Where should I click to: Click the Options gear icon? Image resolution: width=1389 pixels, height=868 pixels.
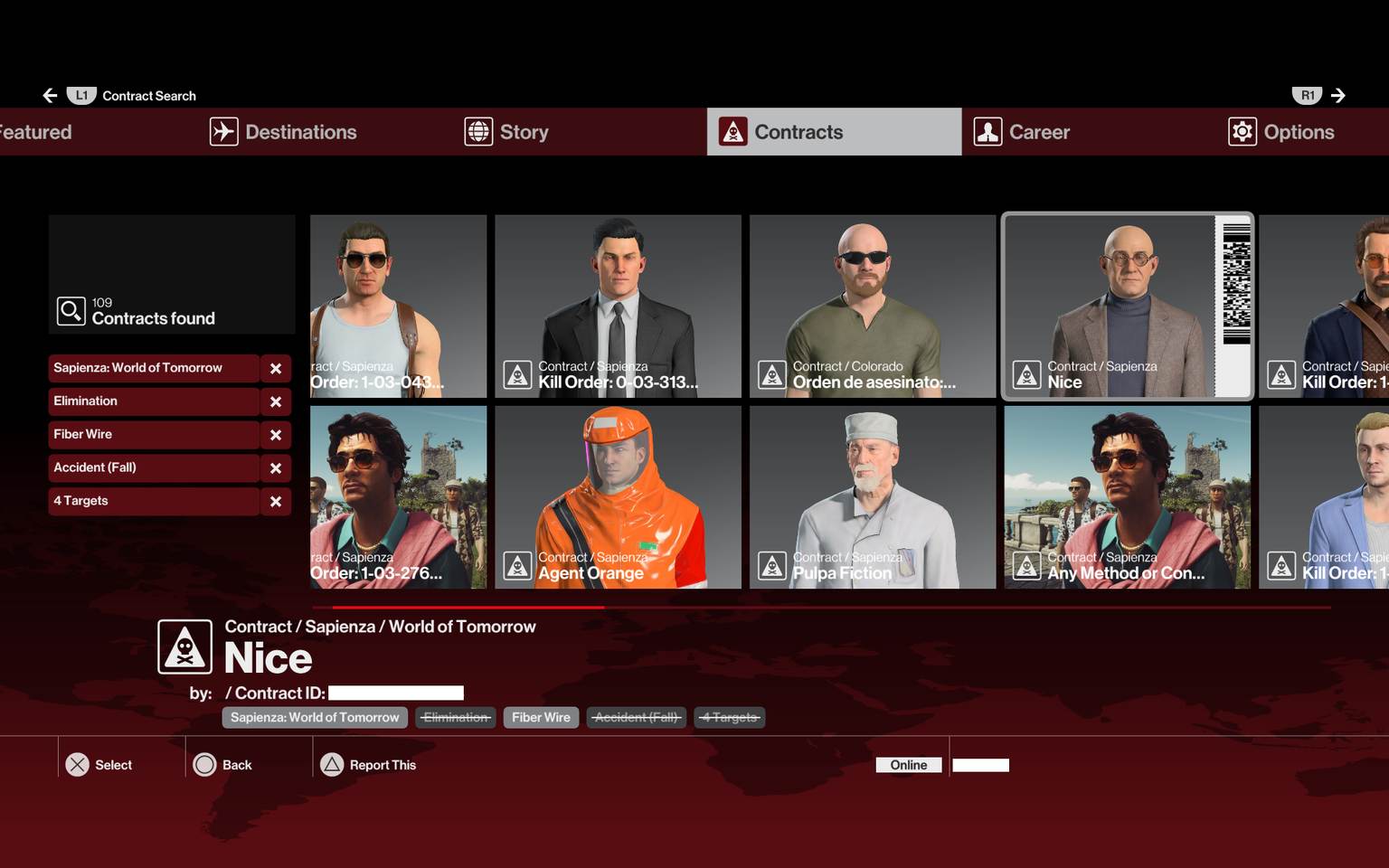pyautogui.click(x=1243, y=132)
